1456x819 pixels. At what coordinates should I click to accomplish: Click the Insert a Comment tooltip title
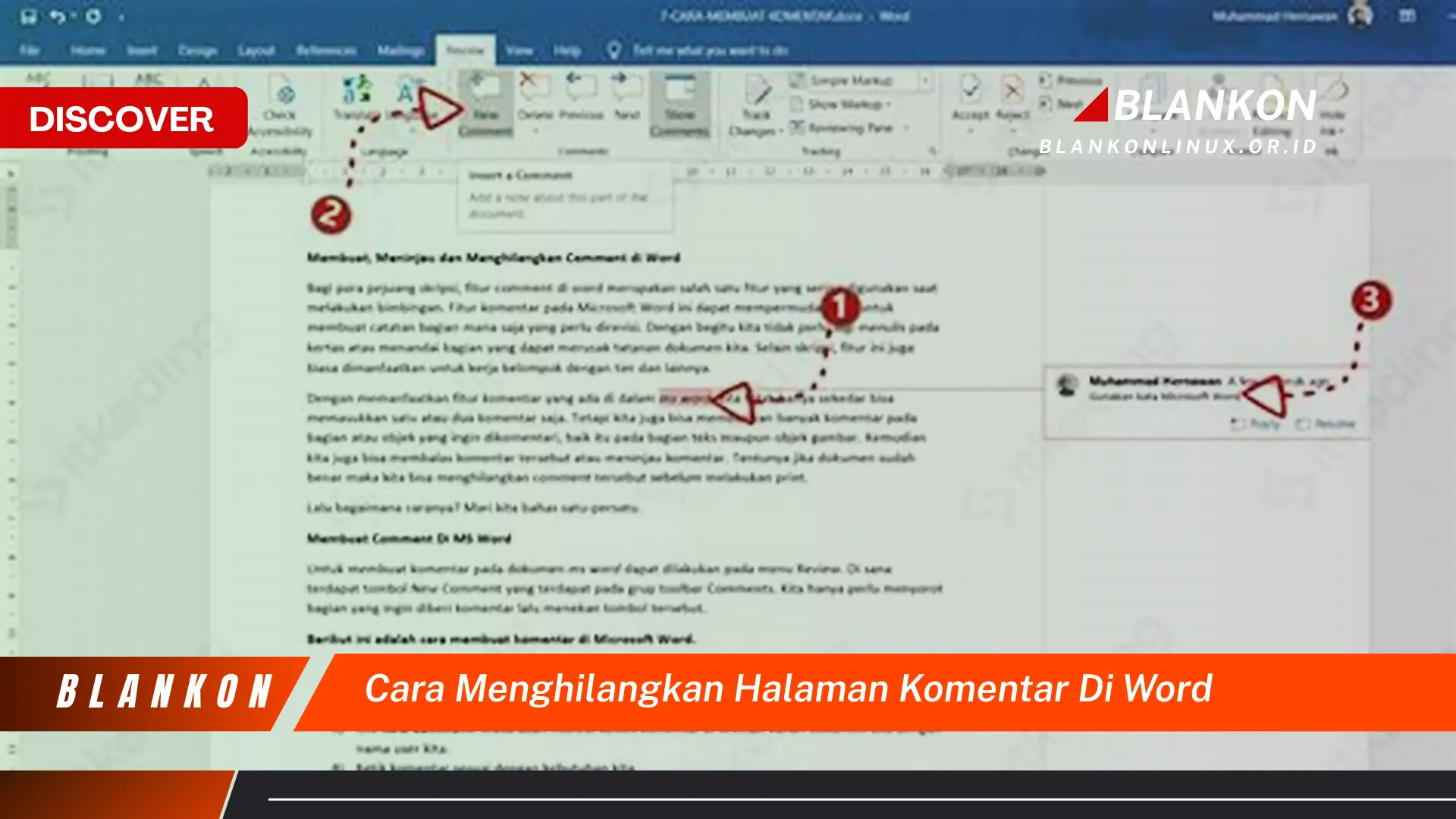tap(520, 175)
